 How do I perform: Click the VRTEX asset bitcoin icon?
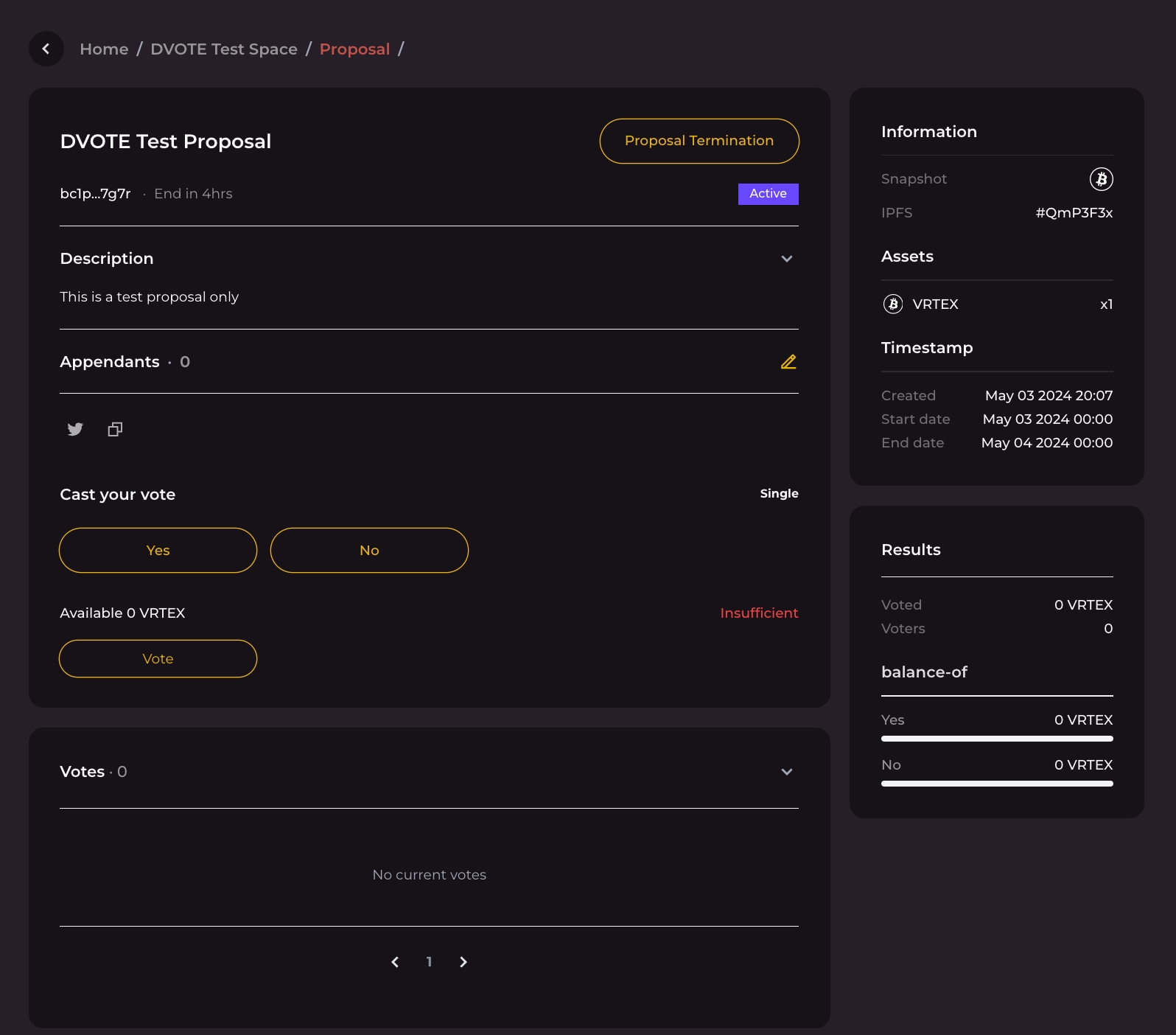(x=893, y=304)
